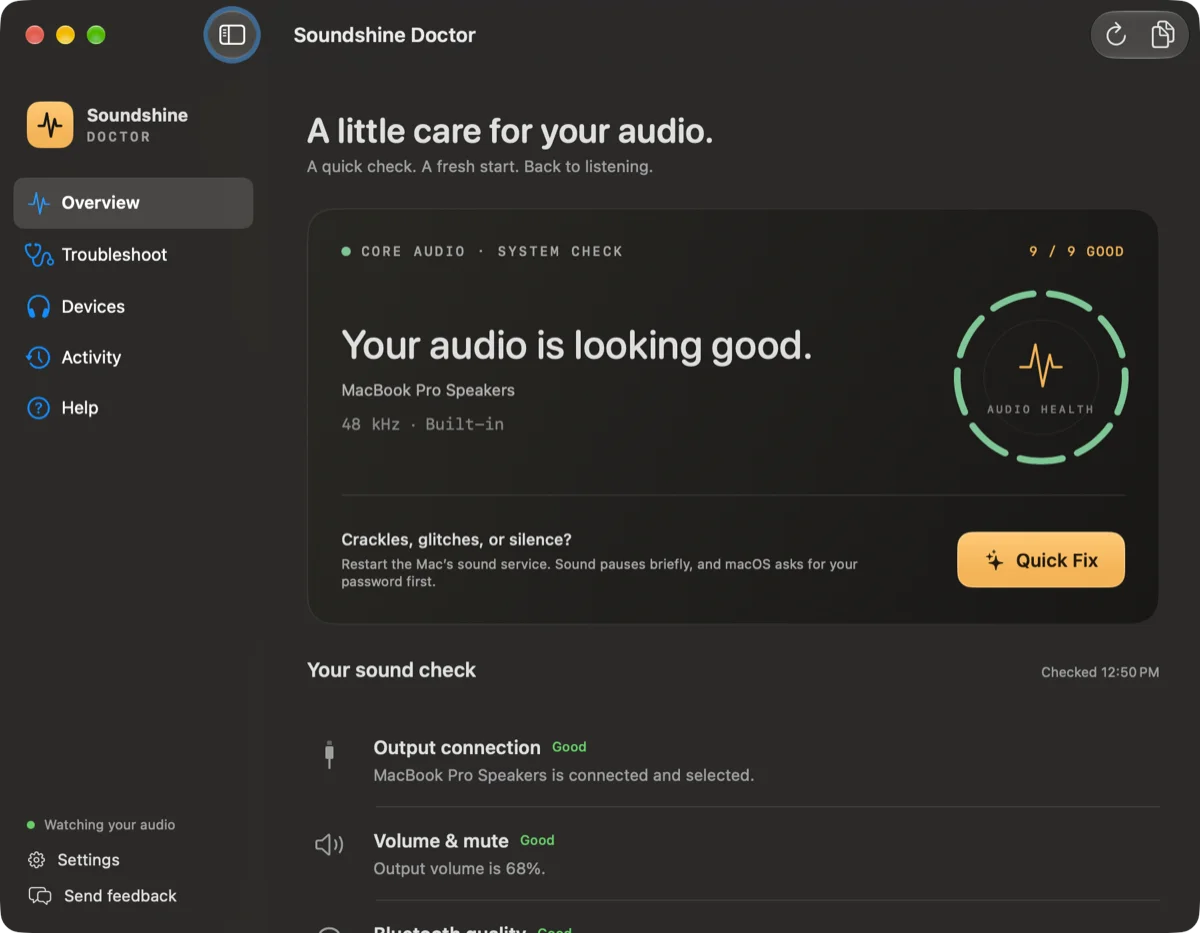Screen dimensions: 1200x933
Task: Select the Volume & mute check row
Action: pos(734,854)
